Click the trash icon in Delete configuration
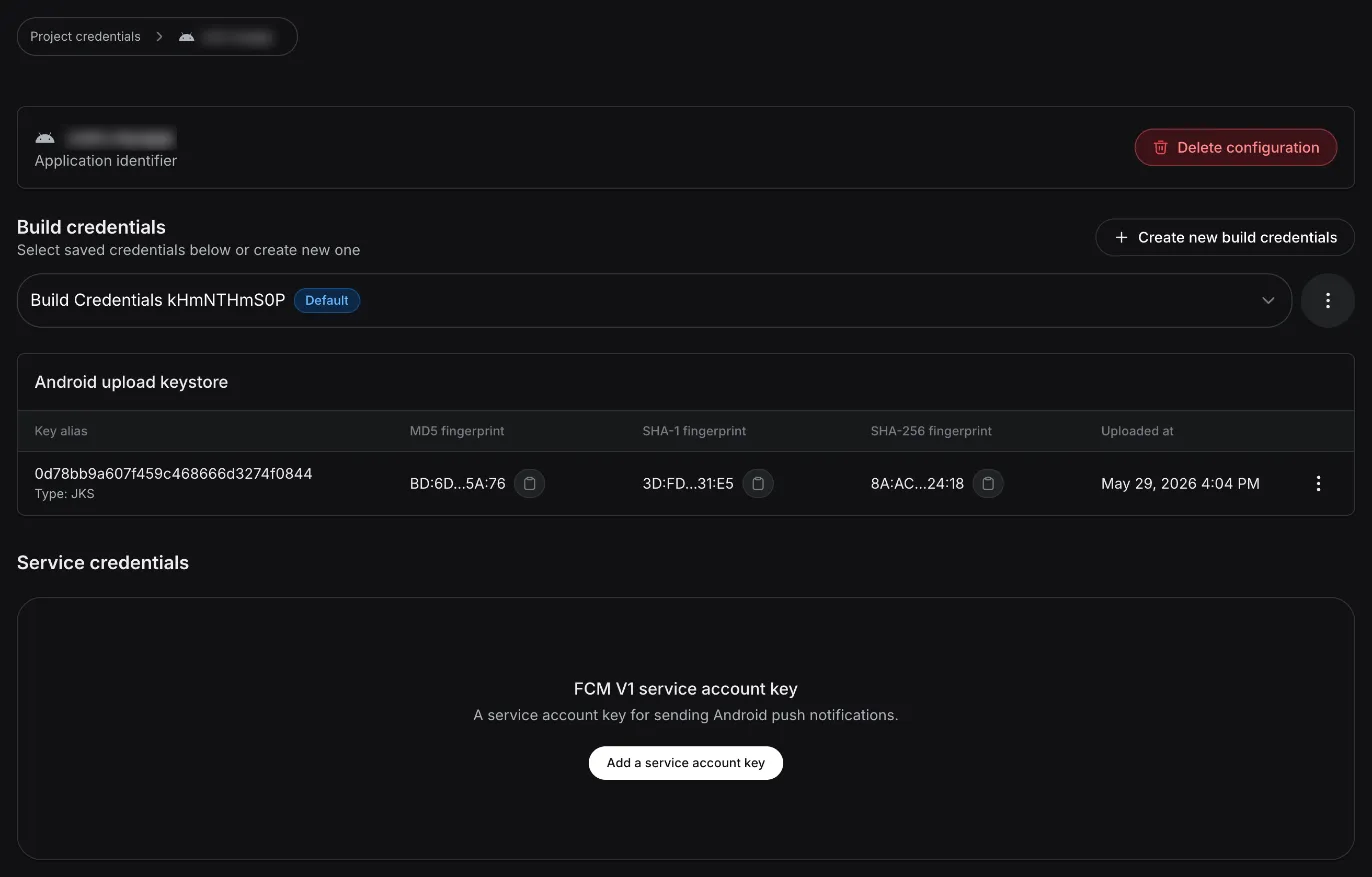 (1161, 147)
